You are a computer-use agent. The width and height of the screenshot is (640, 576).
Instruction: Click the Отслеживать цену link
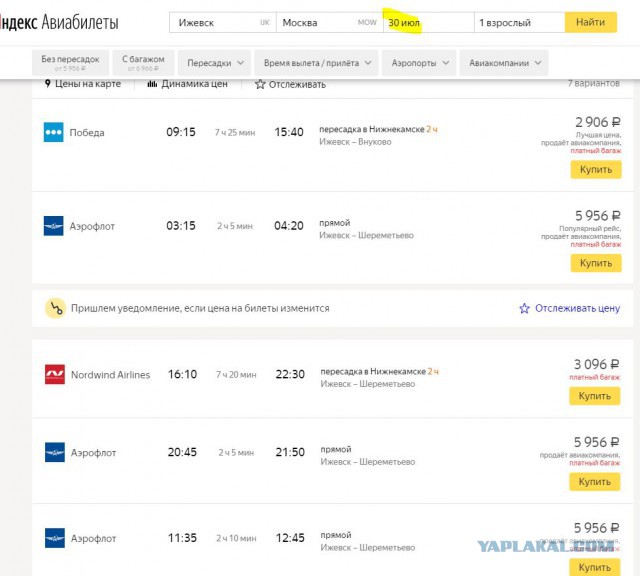tap(577, 308)
